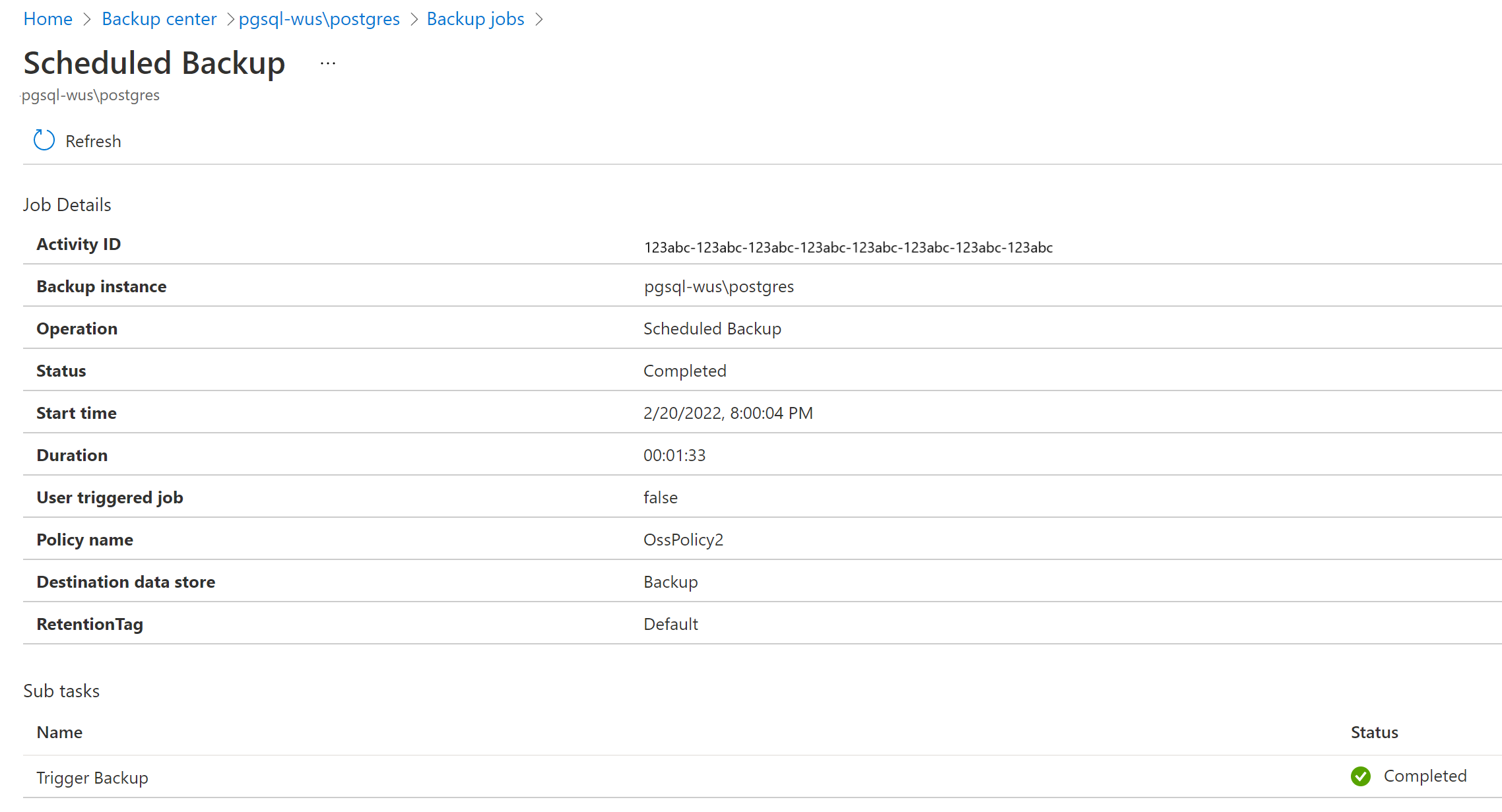Click the pgsql-wus\postgres subtitle under title

coord(90,95)
